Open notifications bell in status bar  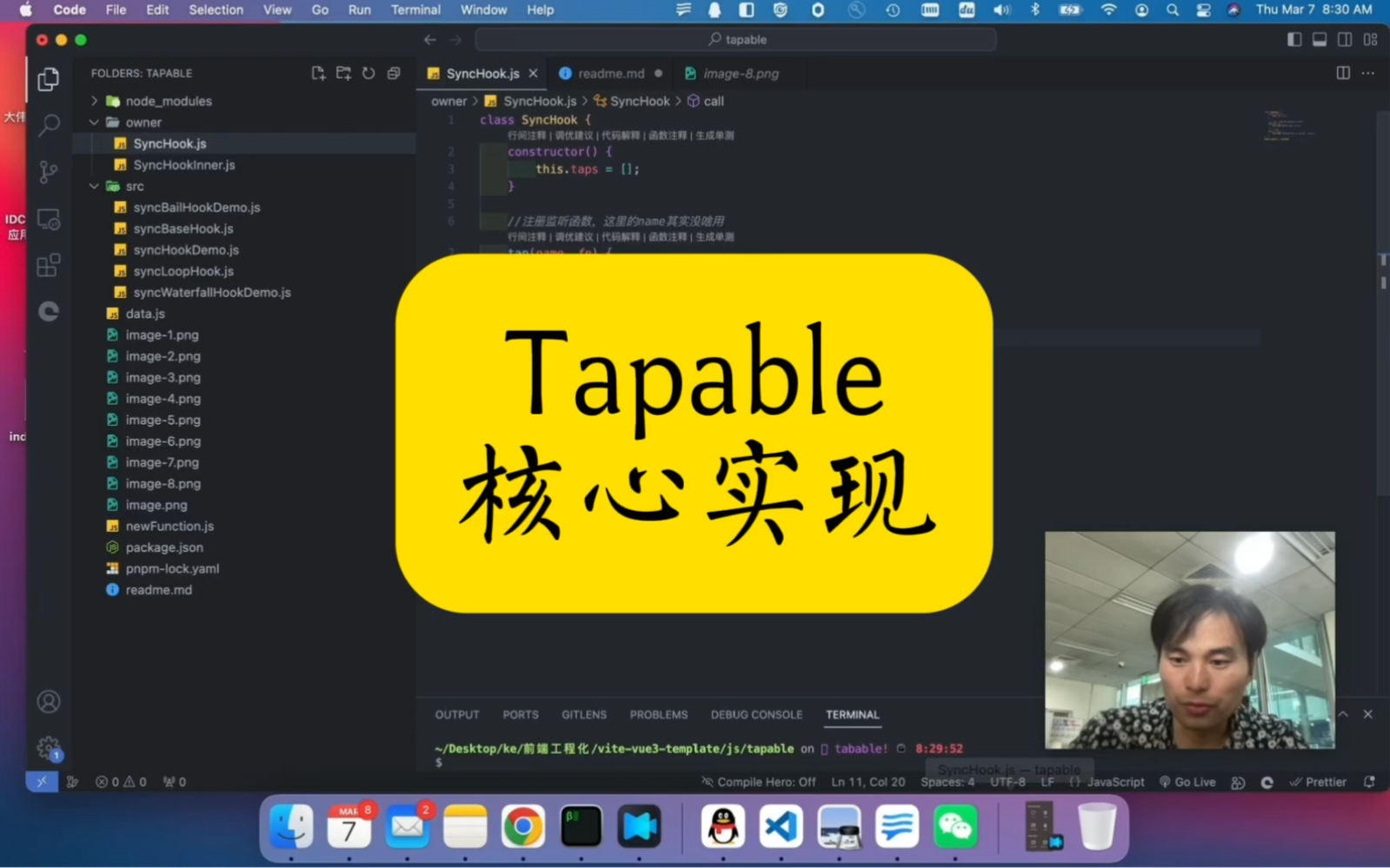point(1369,781)
